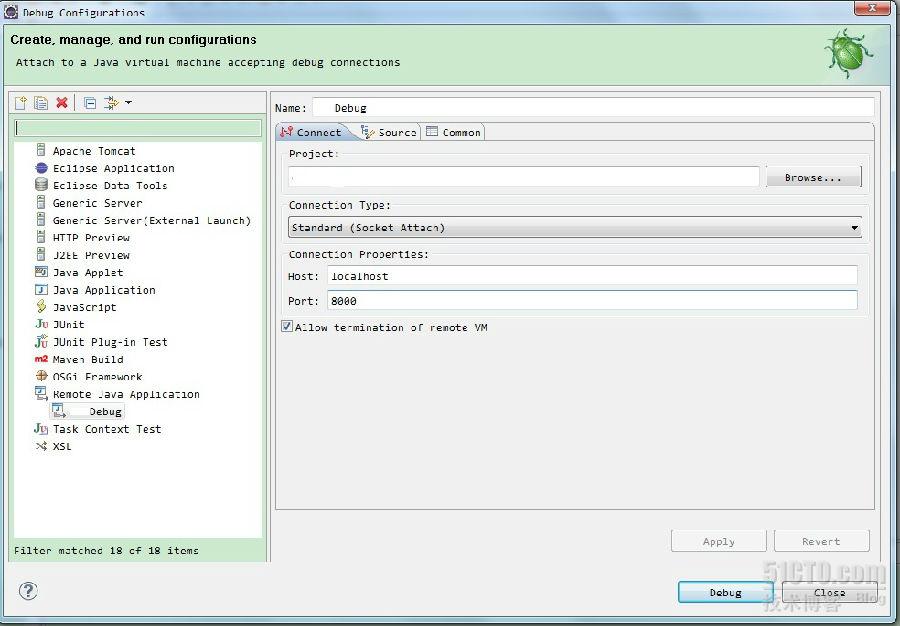The height and width of the screenshot is (626, 900).
Task: Click the HTTP Preview icon
Action: point(41,237)
